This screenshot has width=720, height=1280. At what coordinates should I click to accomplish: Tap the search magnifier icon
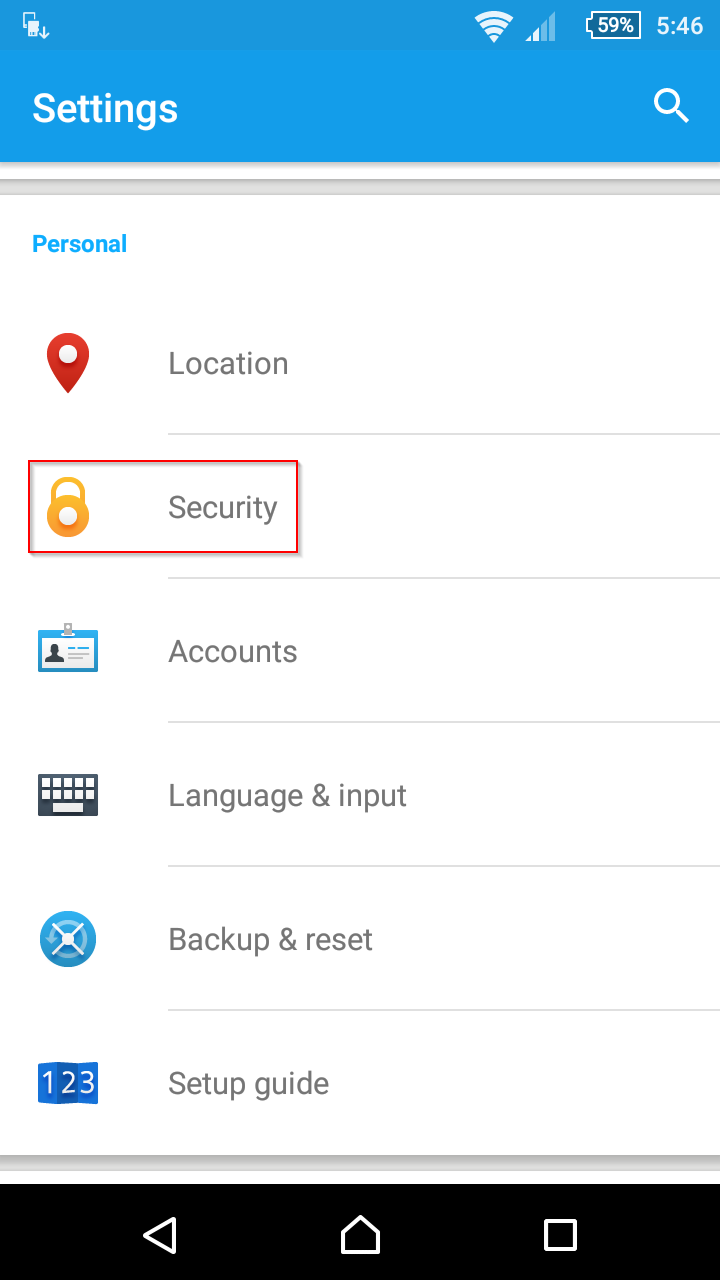click(671, 105)
